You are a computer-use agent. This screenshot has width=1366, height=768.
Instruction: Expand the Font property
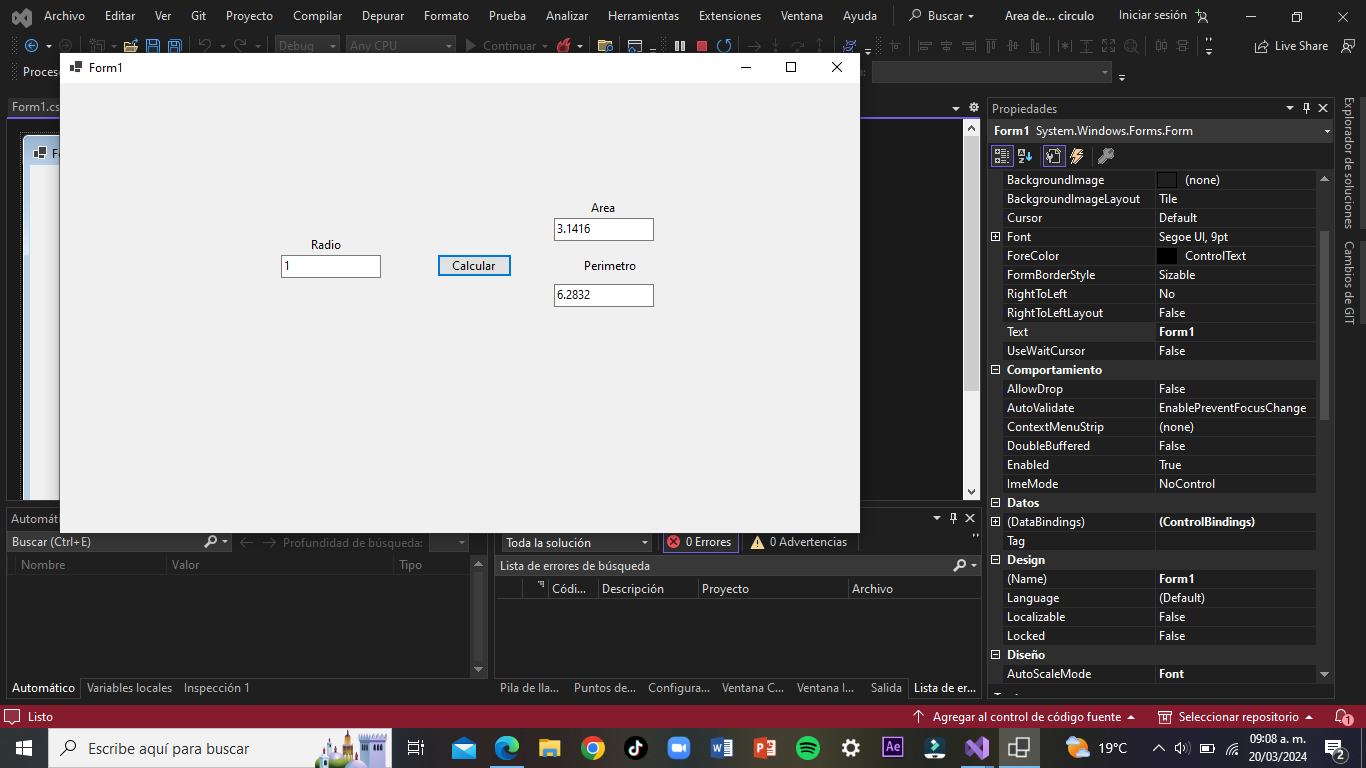point(995,237)
